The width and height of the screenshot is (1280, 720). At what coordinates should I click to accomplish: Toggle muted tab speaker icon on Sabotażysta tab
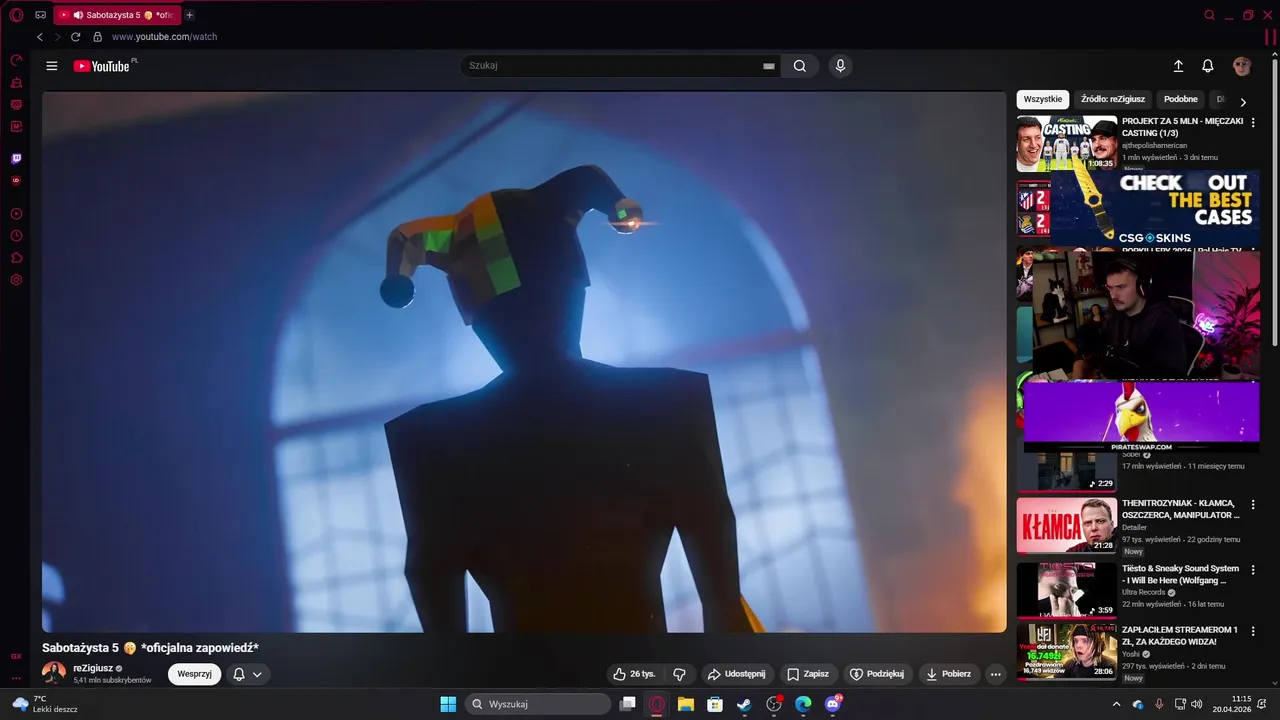(x=78, y=15)
